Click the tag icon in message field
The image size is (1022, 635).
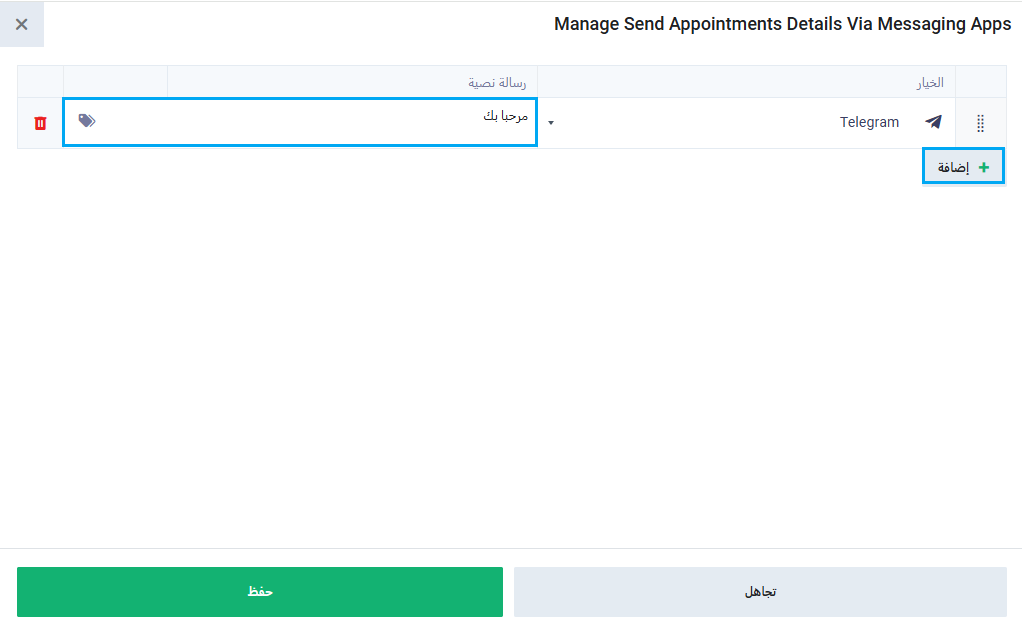[87, 120]
